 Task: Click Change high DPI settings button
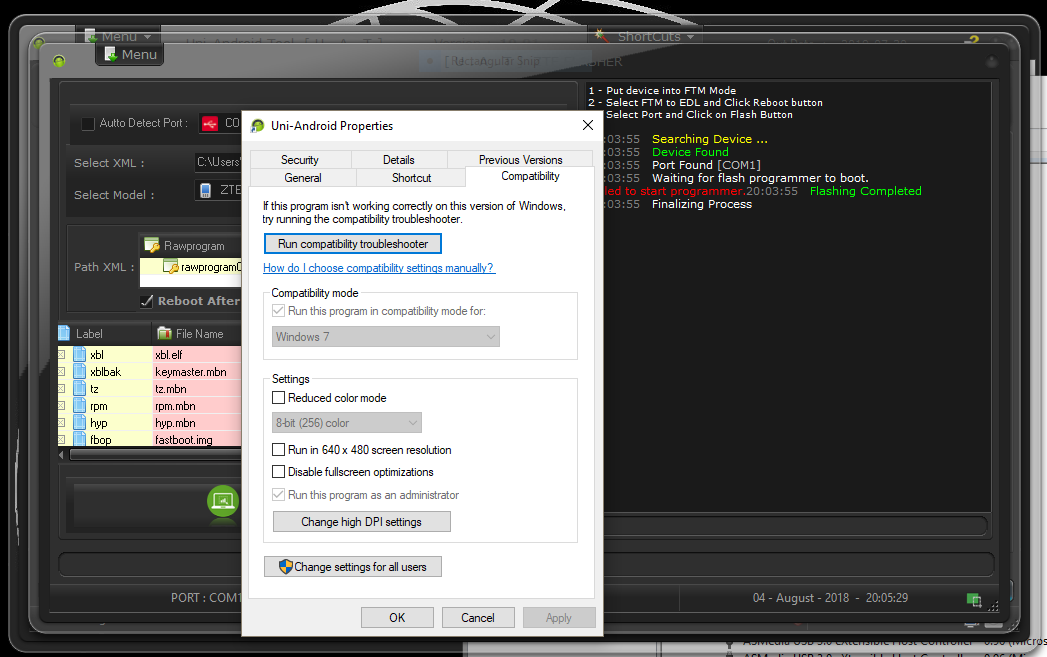click(361, 521)
